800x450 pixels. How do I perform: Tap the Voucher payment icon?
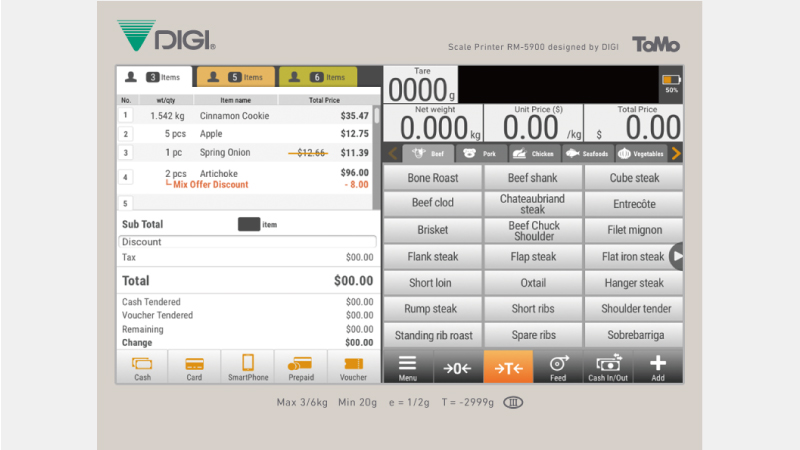click(353, 367)
